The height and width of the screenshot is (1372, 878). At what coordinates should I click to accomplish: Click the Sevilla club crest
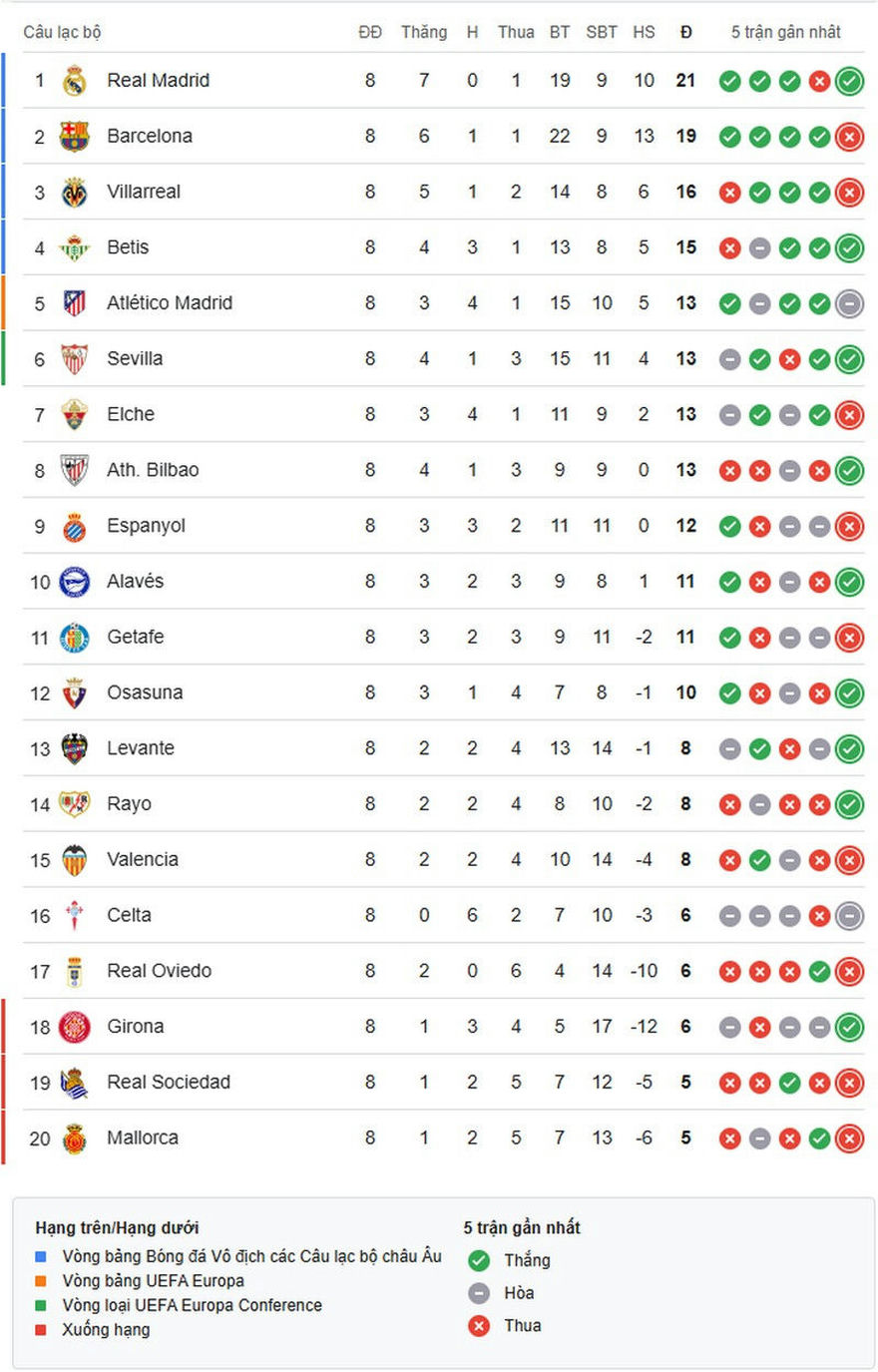tap(75, 359)
